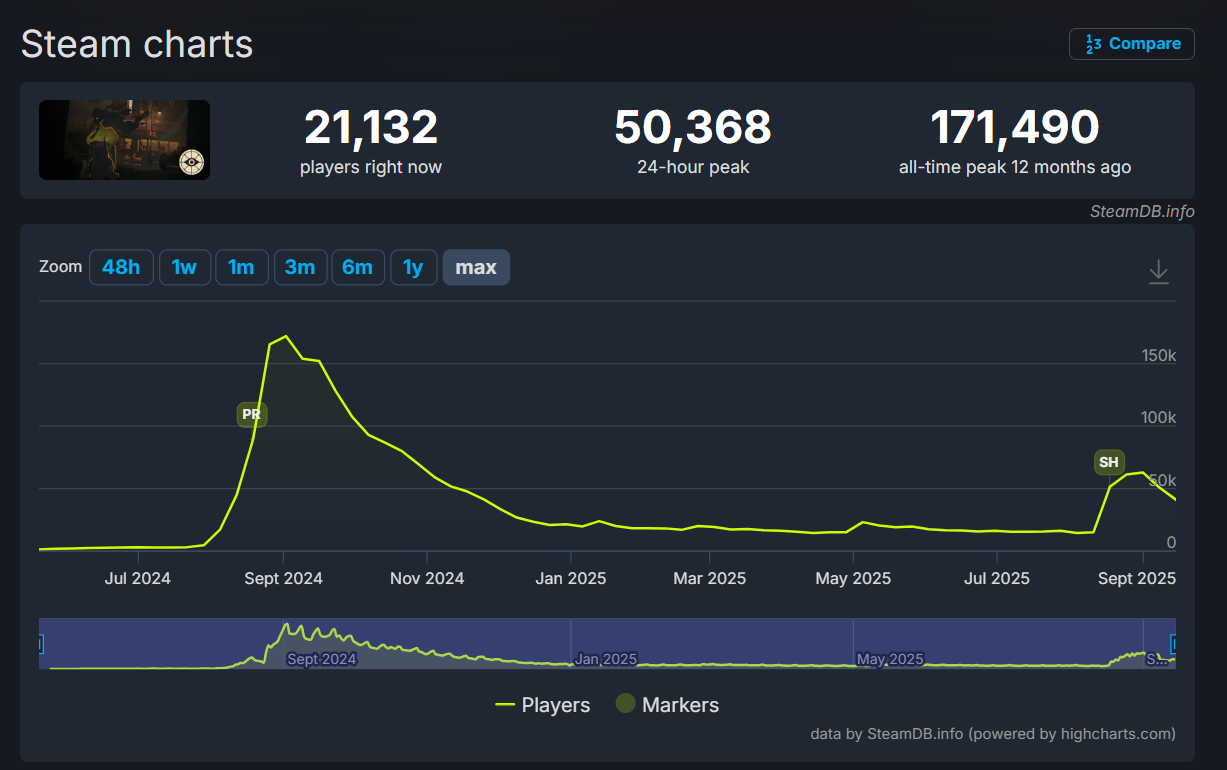The height and width of the screenshot is (770, 1227).
Task: Toggle the Markers series in legend
Action: point(667,705)
